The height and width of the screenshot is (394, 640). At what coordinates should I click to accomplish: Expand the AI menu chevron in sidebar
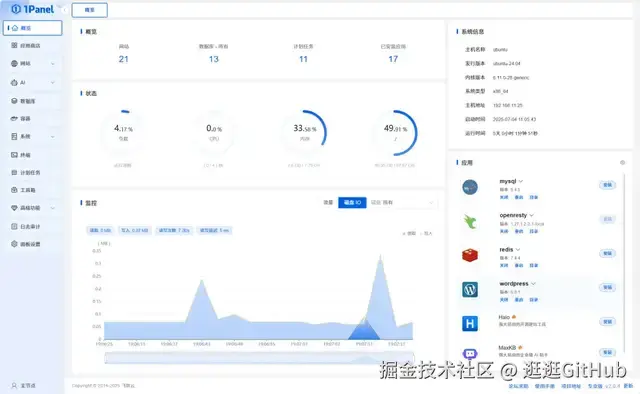point(53,82)
